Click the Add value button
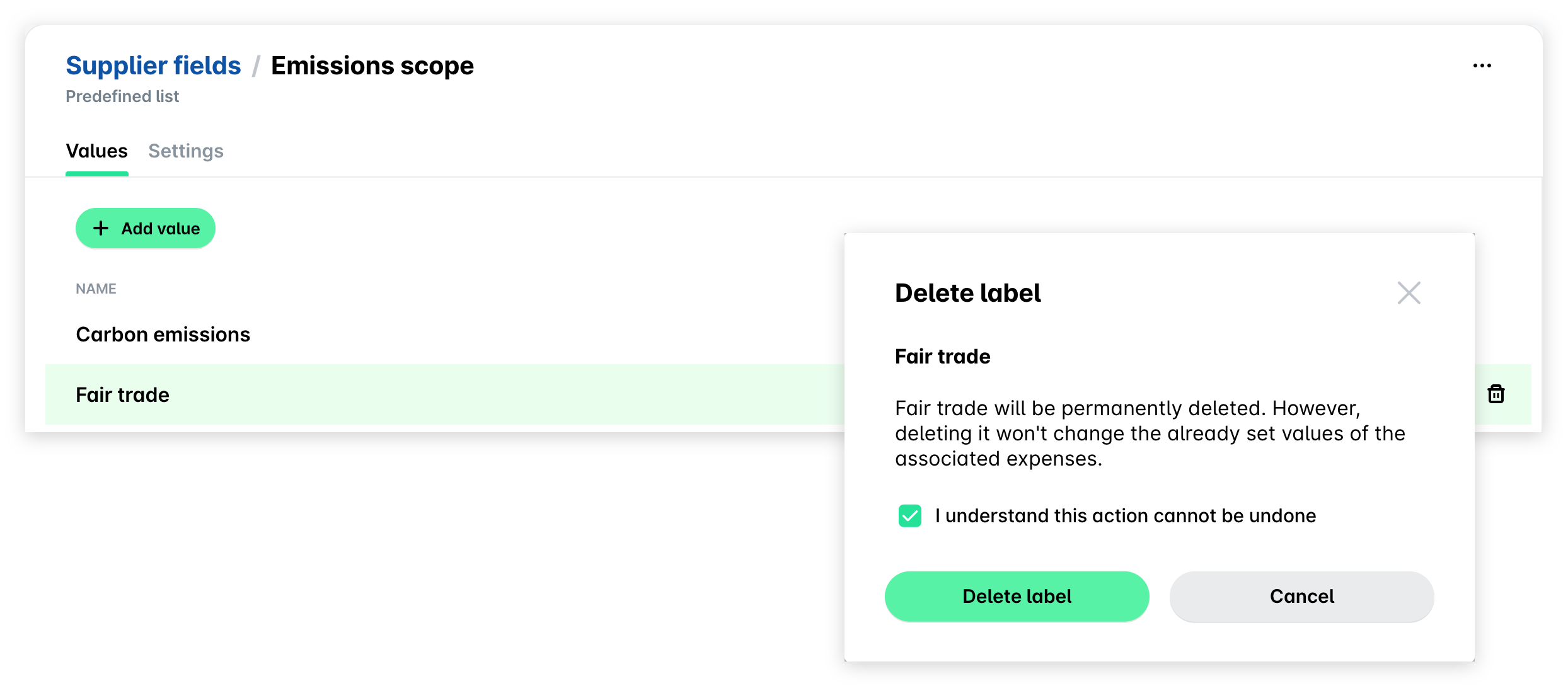 (x=146, y=228)
